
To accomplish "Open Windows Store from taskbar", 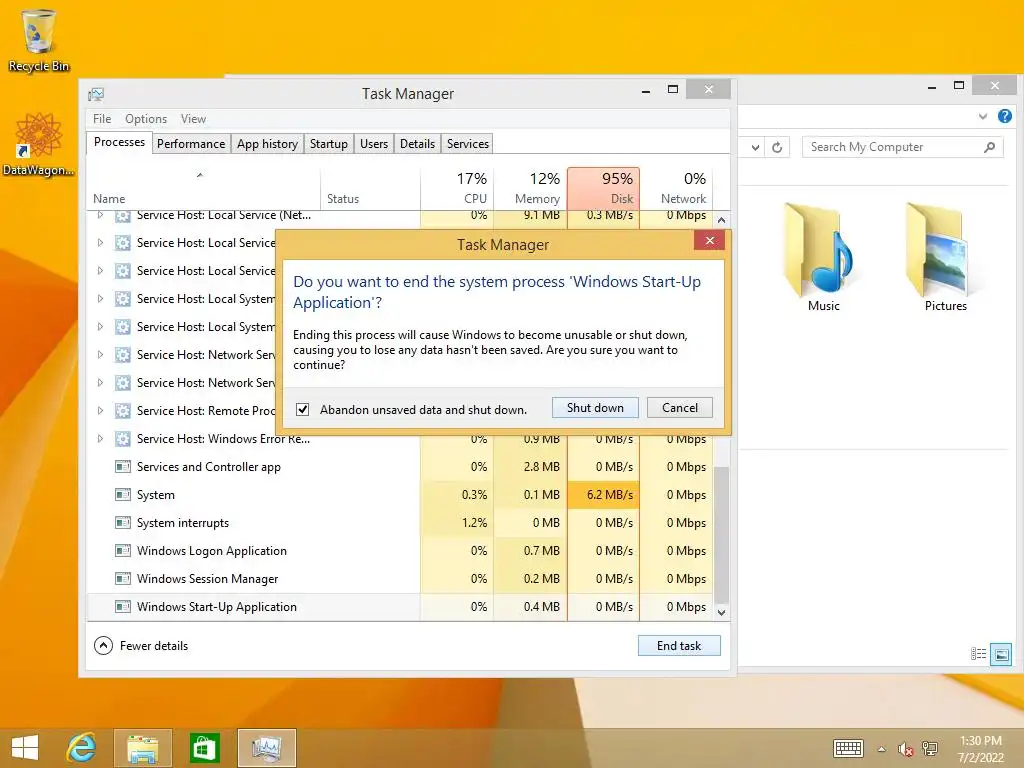I will (x=204, y=748).
